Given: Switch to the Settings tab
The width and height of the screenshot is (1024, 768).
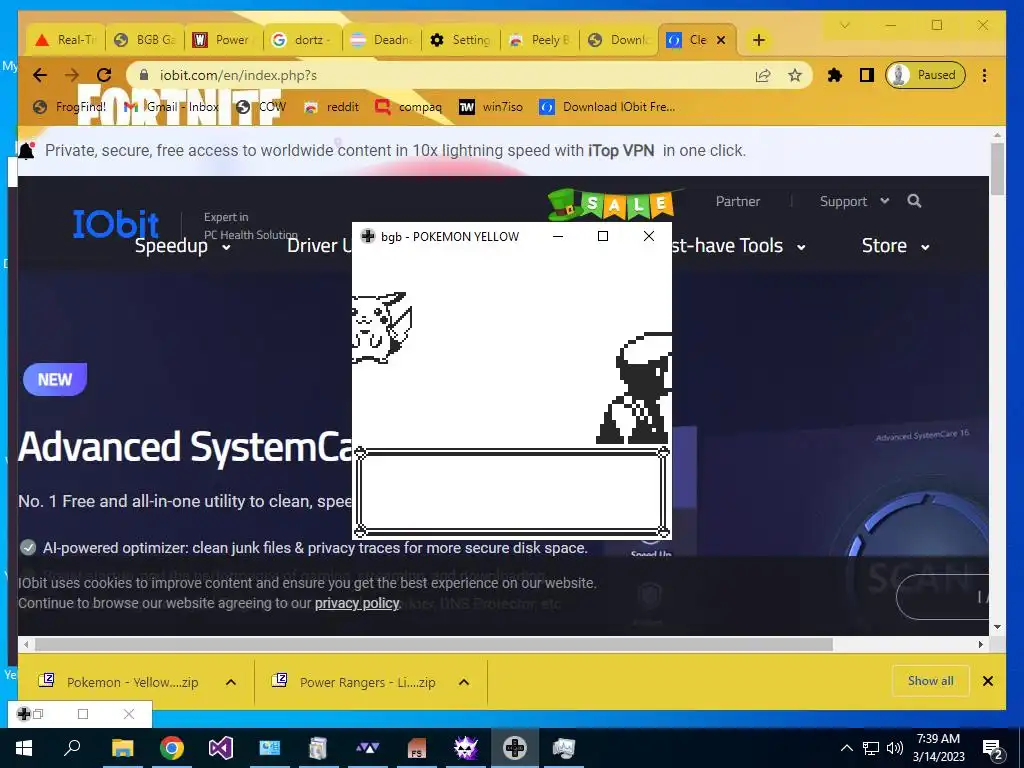Looking at the screenshot, I should tap(460, 40).
